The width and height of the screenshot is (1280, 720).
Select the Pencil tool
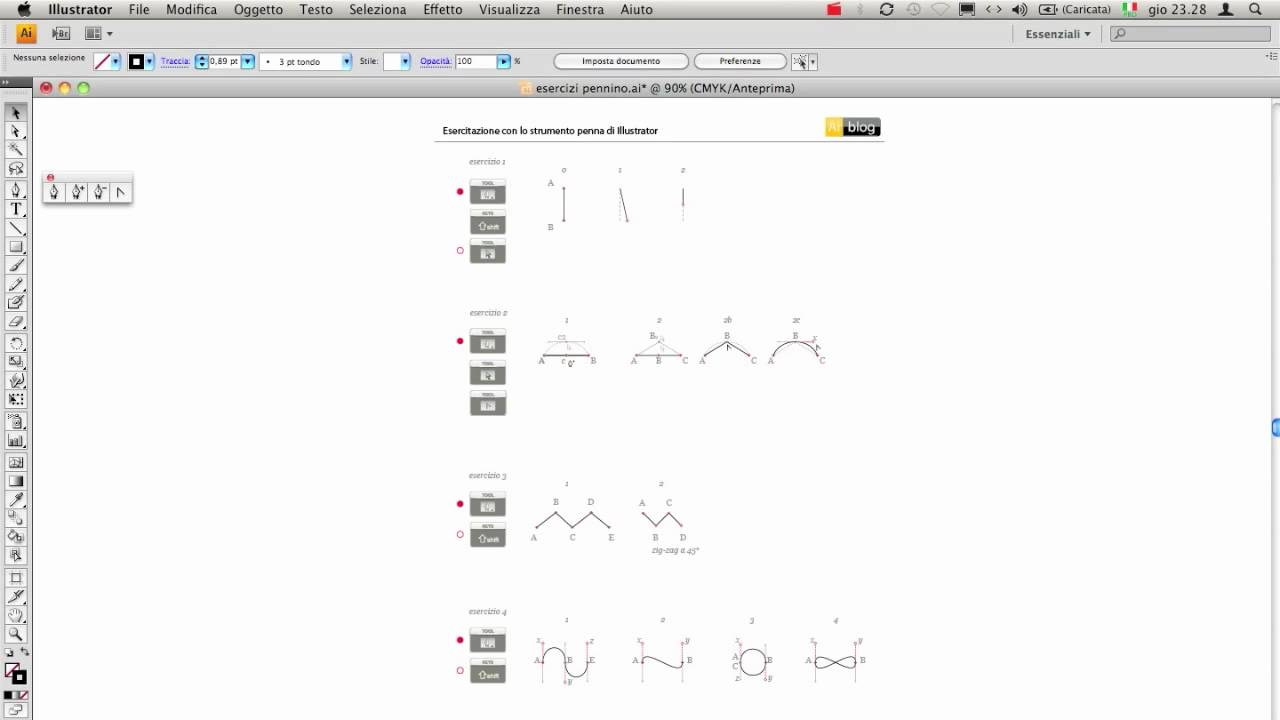pos(16,285)
